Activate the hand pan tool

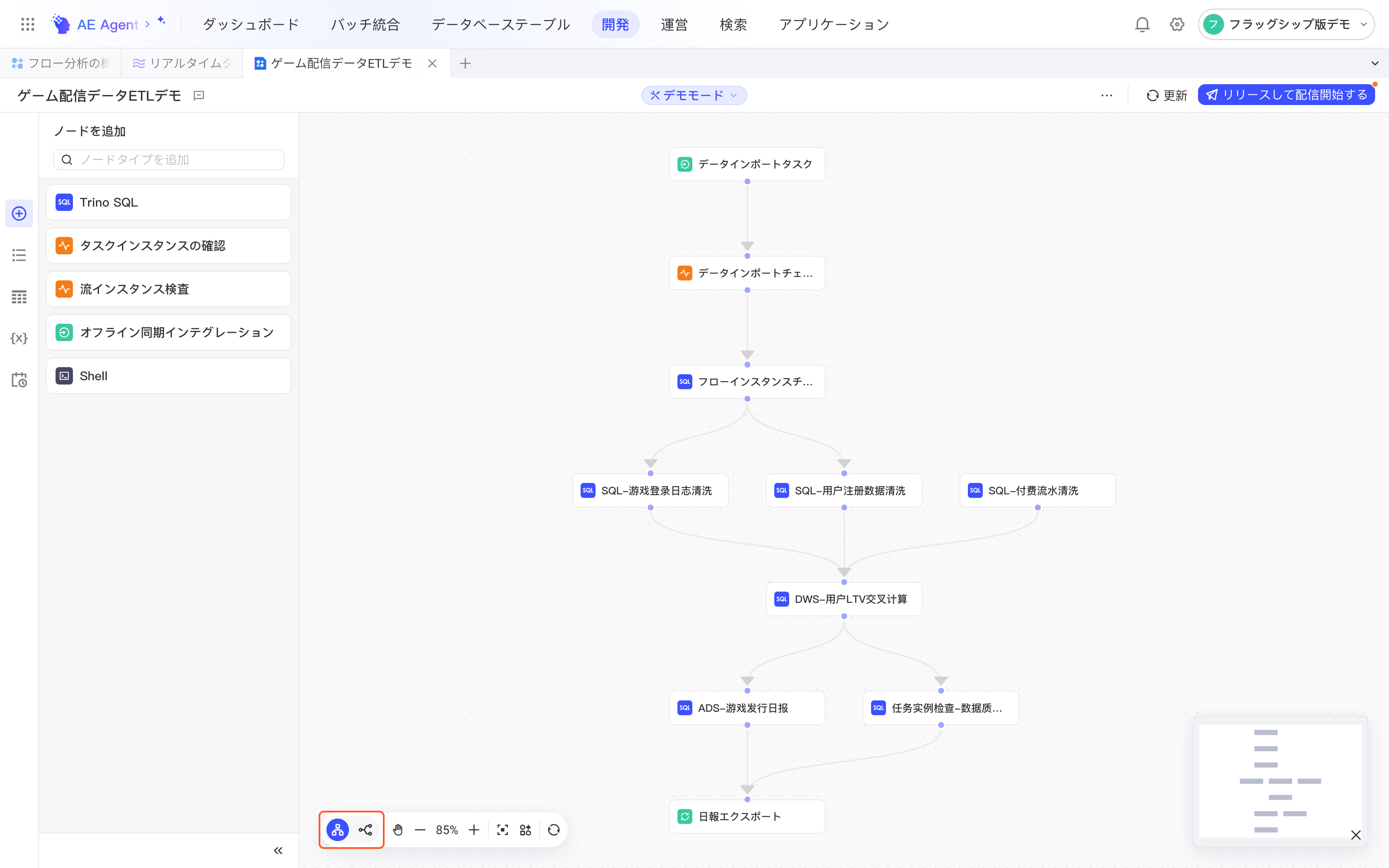[398, 829]
